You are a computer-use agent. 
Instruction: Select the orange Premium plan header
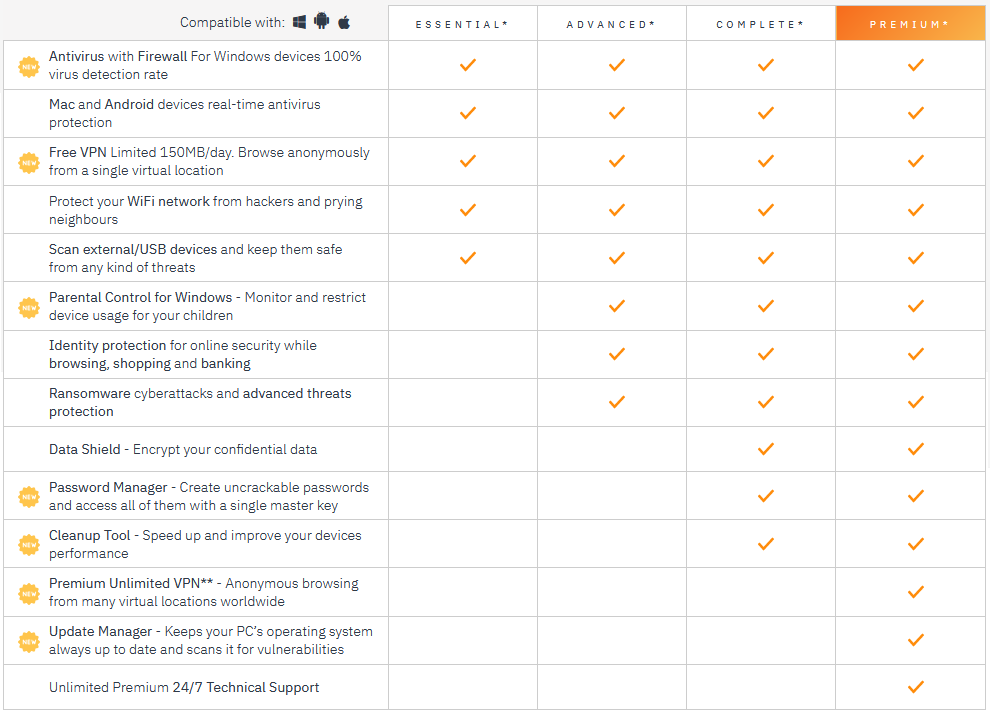[x=910, y=24]
